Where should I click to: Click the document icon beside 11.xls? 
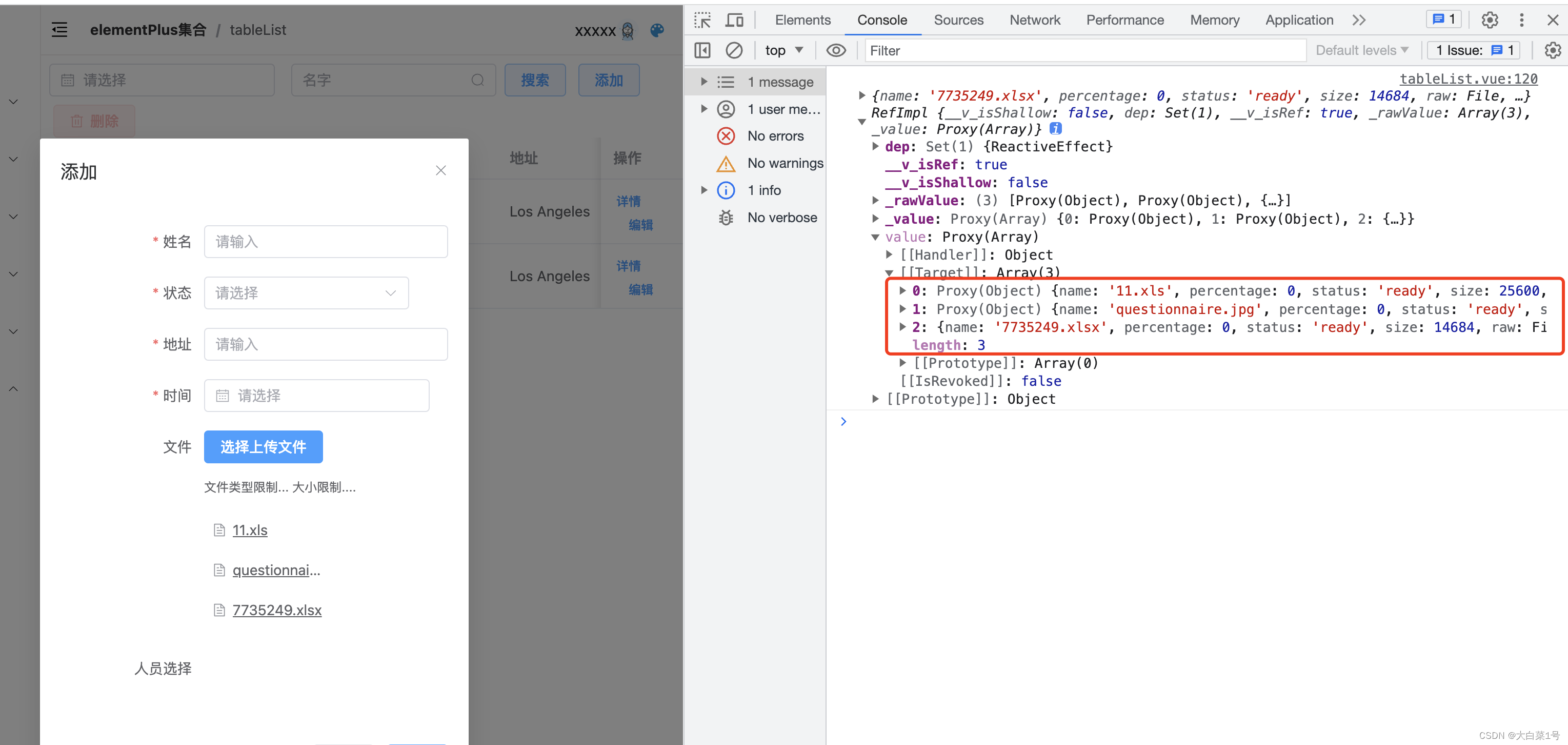pos(220,530)
